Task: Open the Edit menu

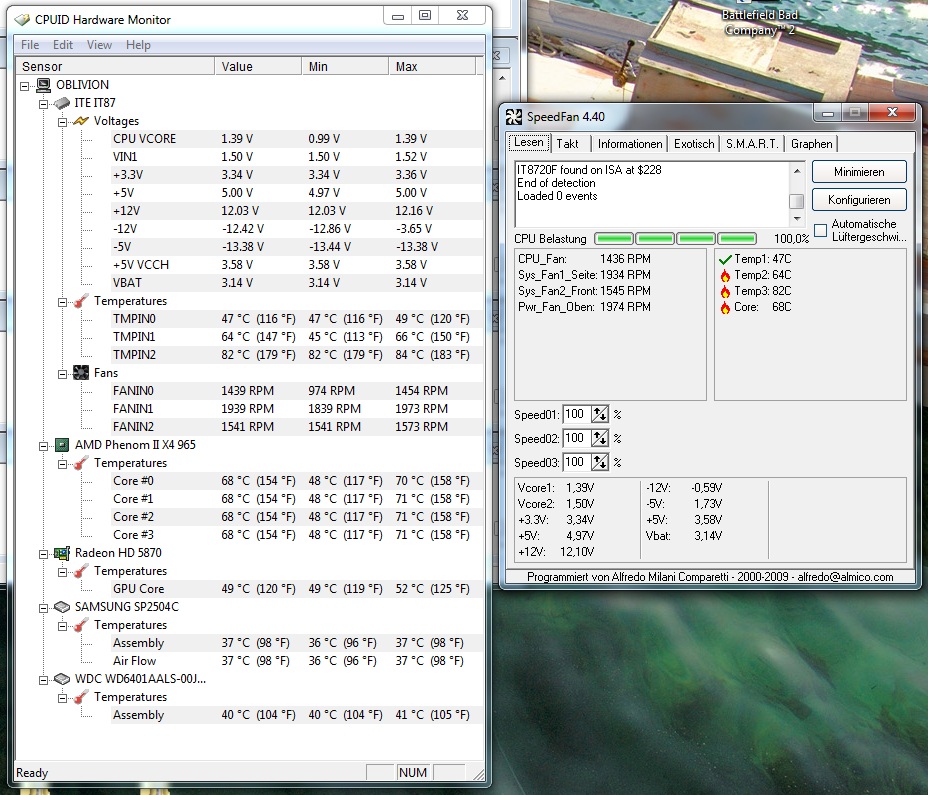Action: click(63, 45)
